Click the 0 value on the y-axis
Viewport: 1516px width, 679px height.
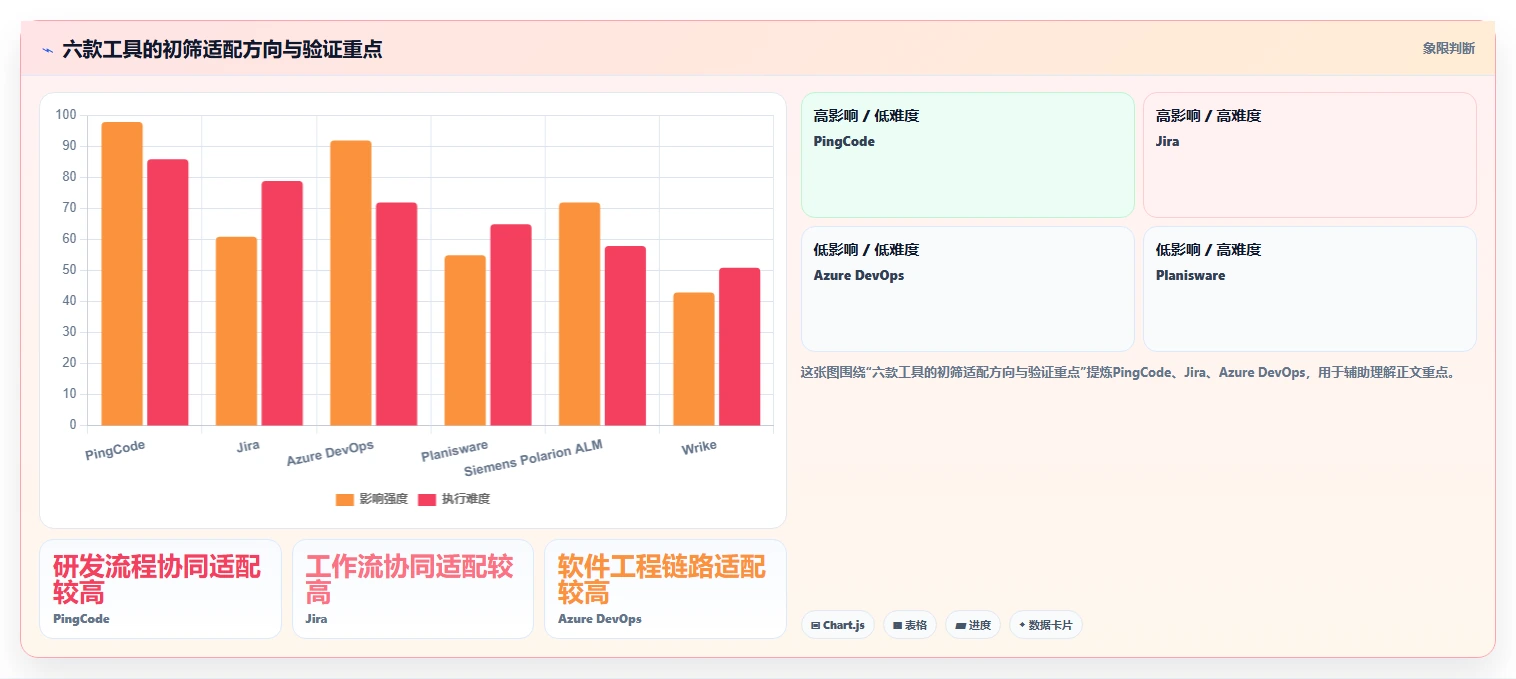tap(72, 425)
